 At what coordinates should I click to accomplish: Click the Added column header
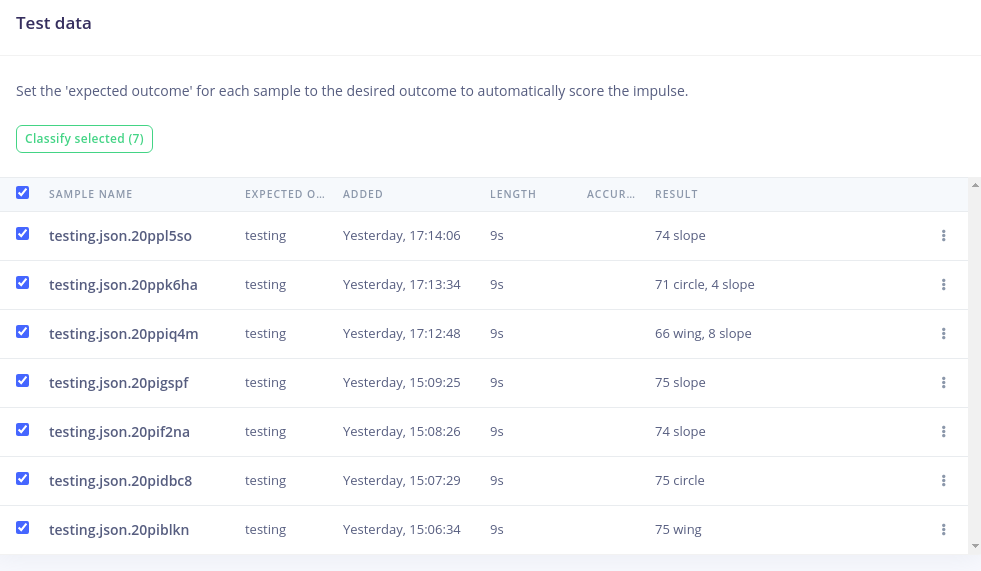[363, 195]
